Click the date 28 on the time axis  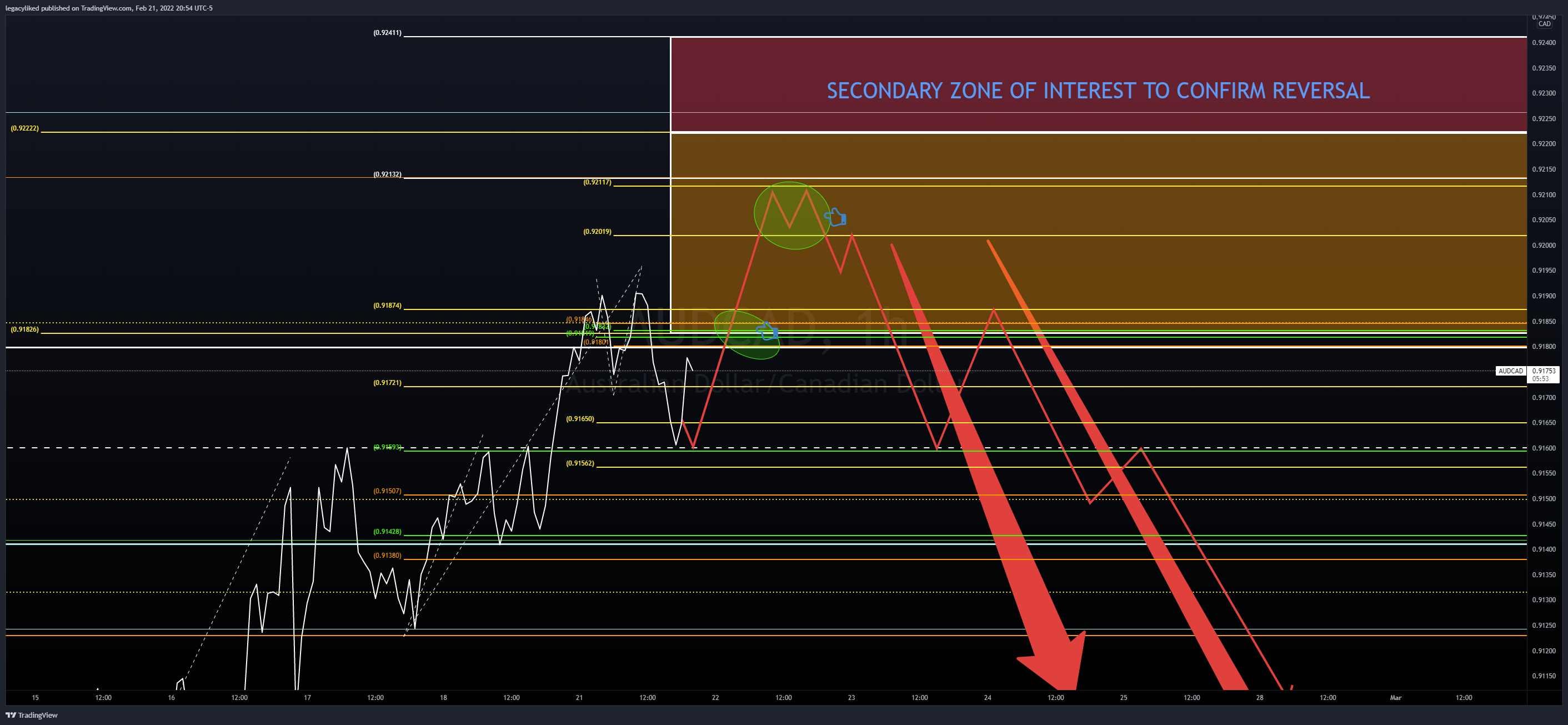pyautogui.click(x=1260, y=698)
